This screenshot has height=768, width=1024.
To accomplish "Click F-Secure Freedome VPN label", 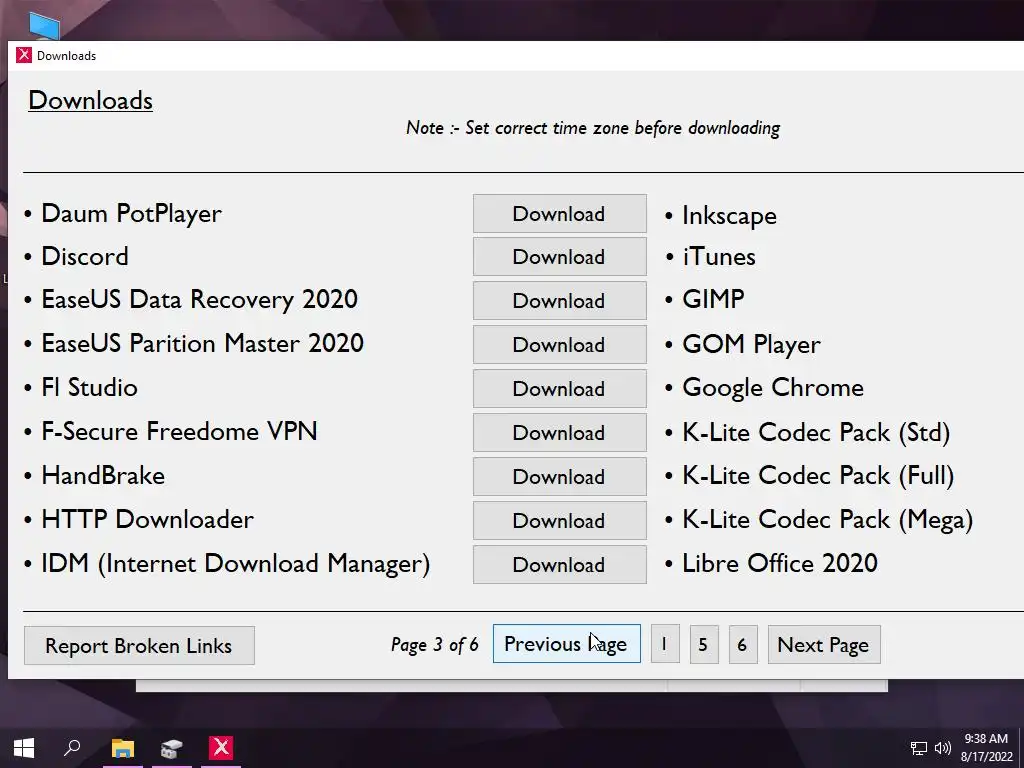I will pos(179,431).
